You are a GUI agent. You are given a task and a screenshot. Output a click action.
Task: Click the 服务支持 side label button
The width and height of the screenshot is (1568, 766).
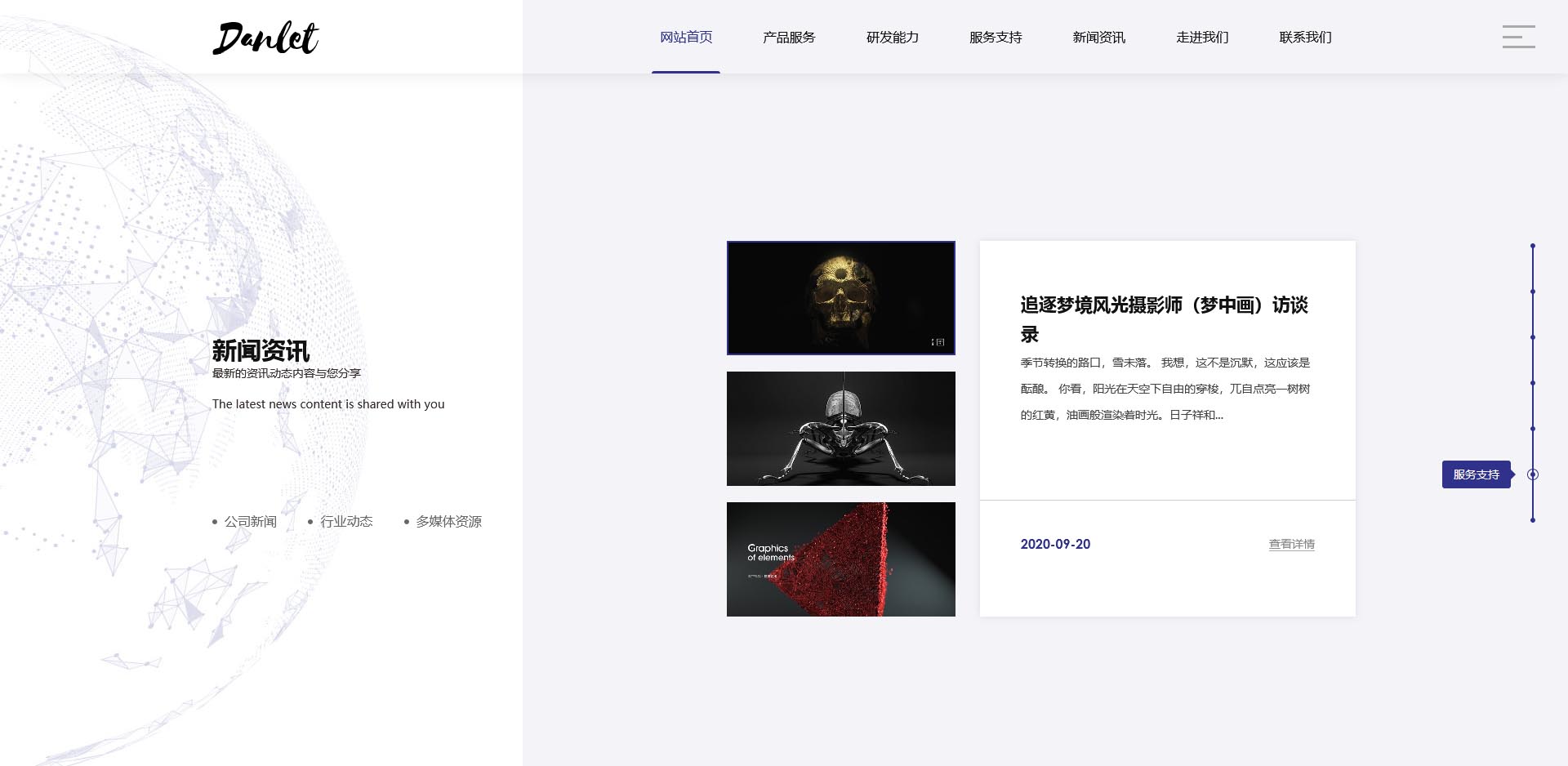point(1476,474)
